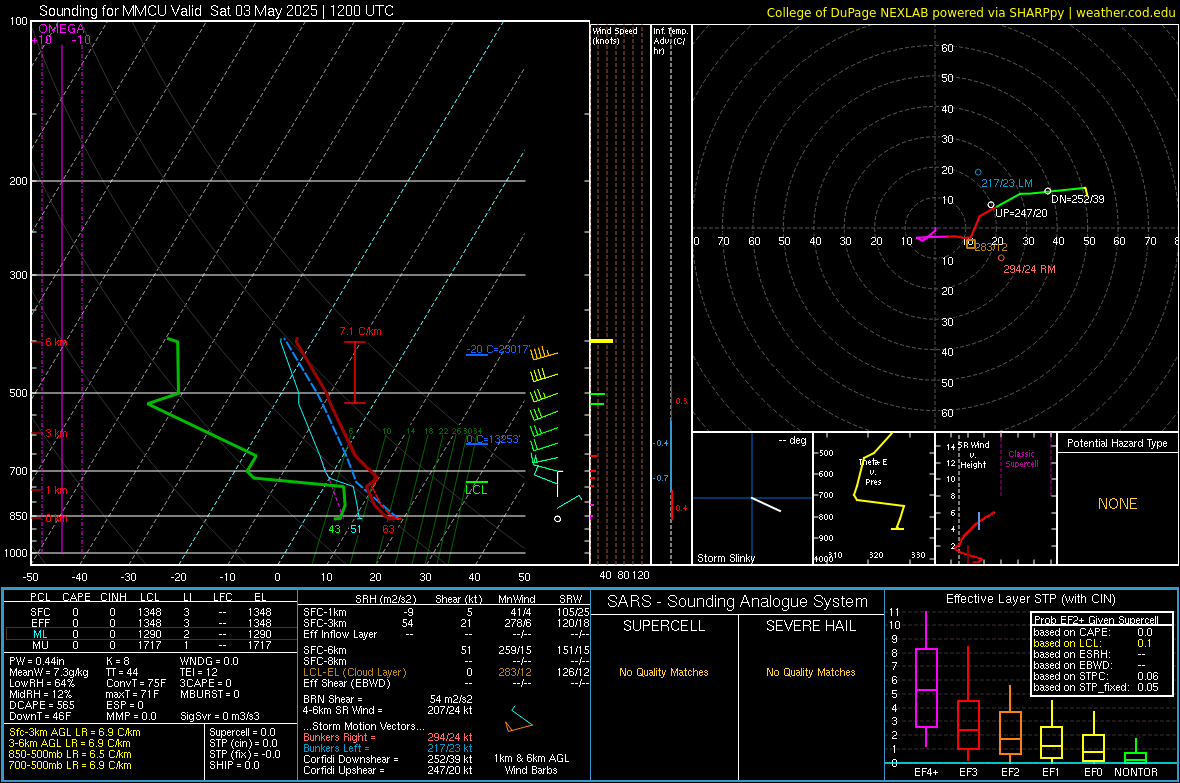Click the 294/24 RM hodograph label
Screen dimensions: 1180x783
click(1029, 269)
